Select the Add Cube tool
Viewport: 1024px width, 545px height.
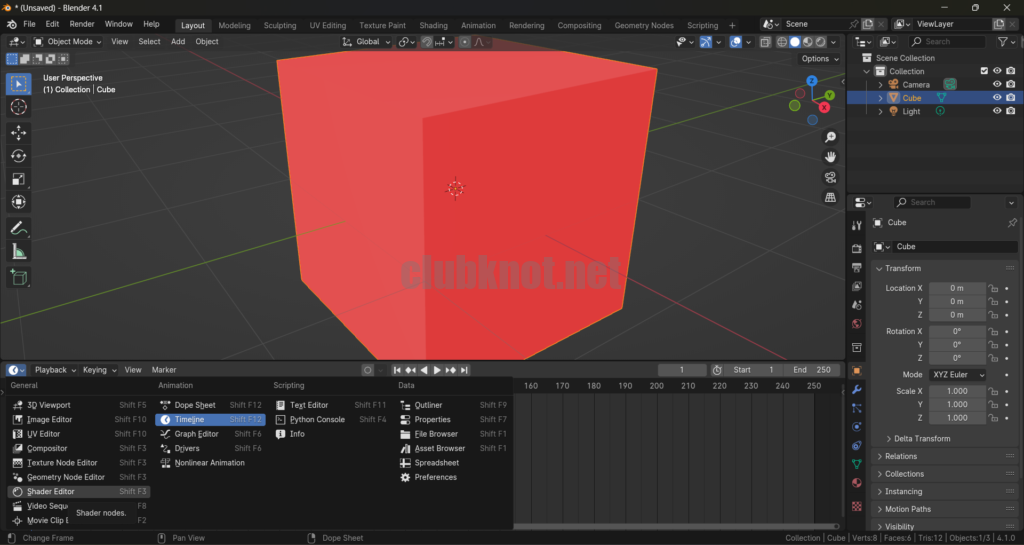click(x=18, y=277)
